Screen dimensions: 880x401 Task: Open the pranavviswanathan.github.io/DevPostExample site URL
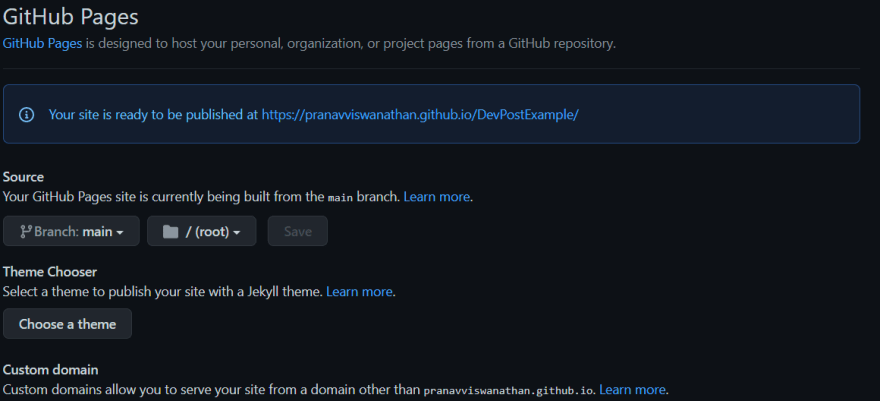click(420, 114)
